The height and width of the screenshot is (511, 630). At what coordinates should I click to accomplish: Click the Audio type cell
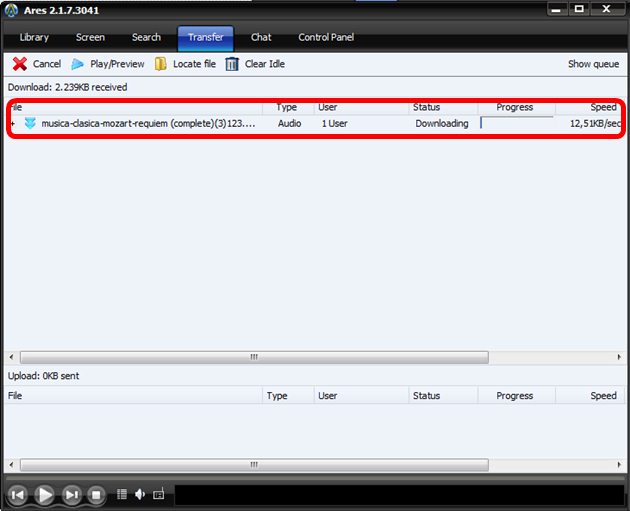point(289,123)
